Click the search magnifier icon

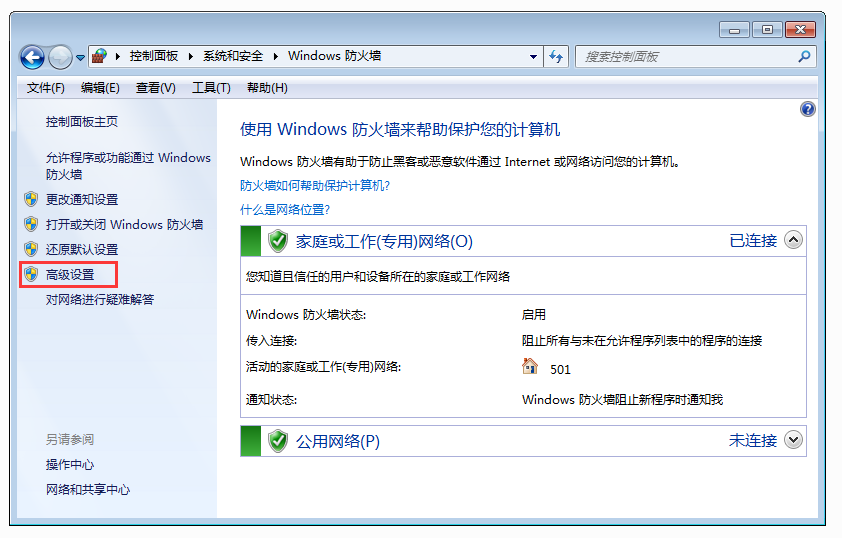click(804, 56)
